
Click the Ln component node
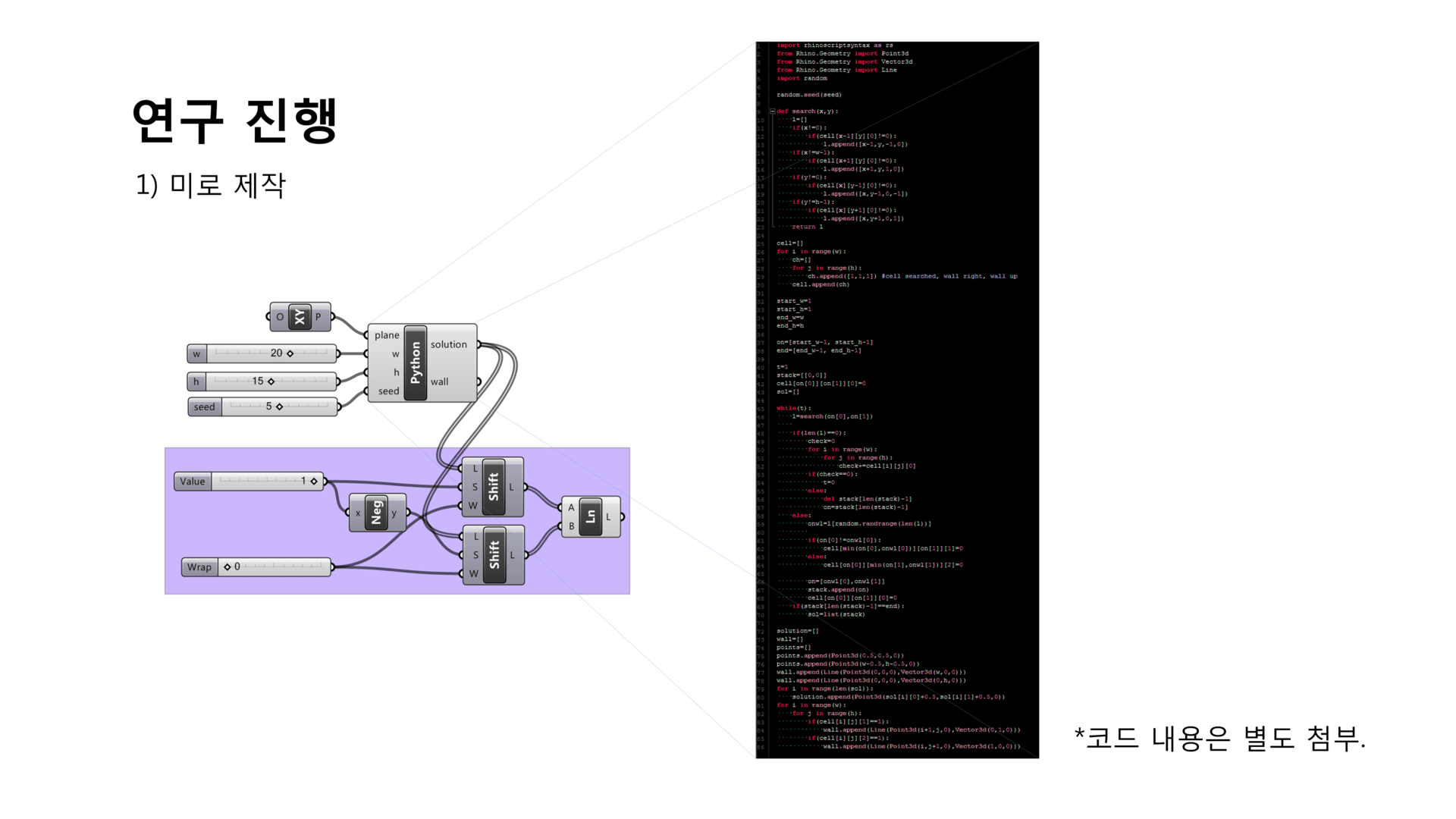(590, 515)
